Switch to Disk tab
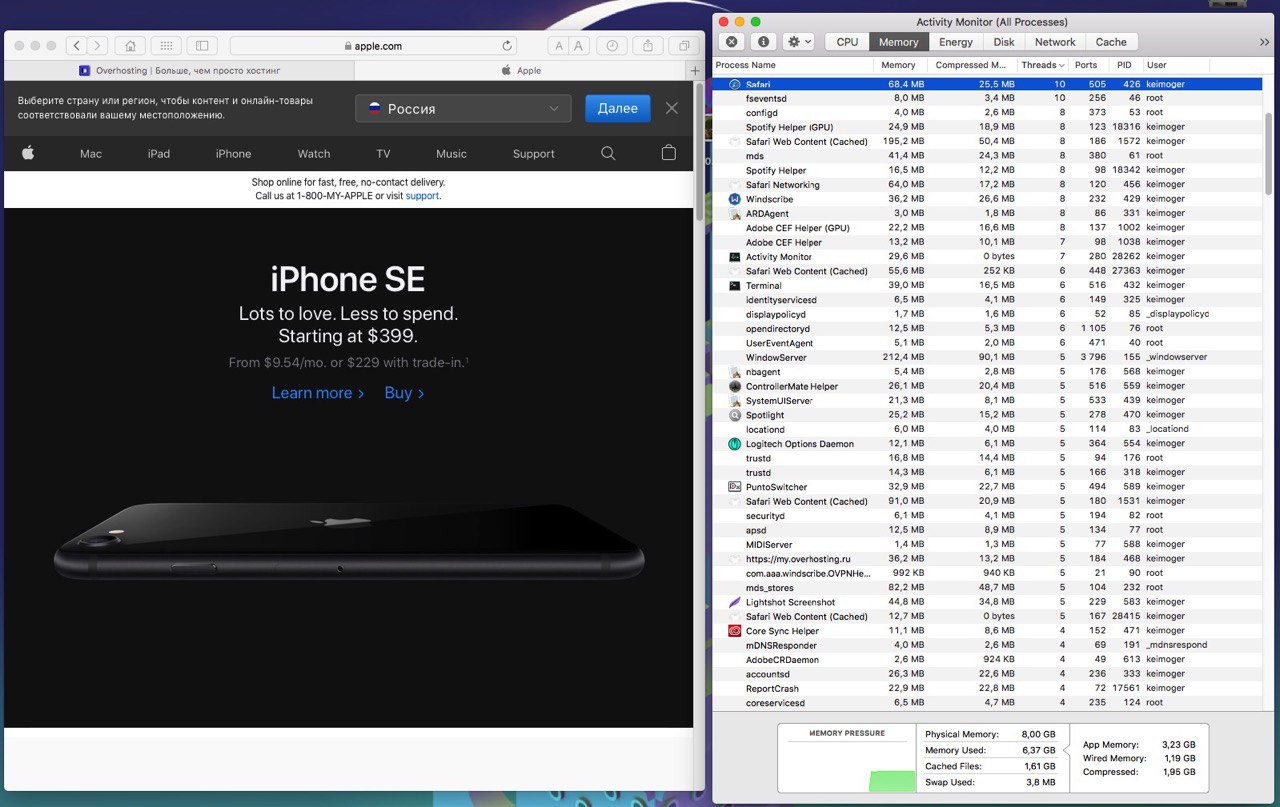The width and height of the screenshot is (1280, 807). (x=1004, y=42)
